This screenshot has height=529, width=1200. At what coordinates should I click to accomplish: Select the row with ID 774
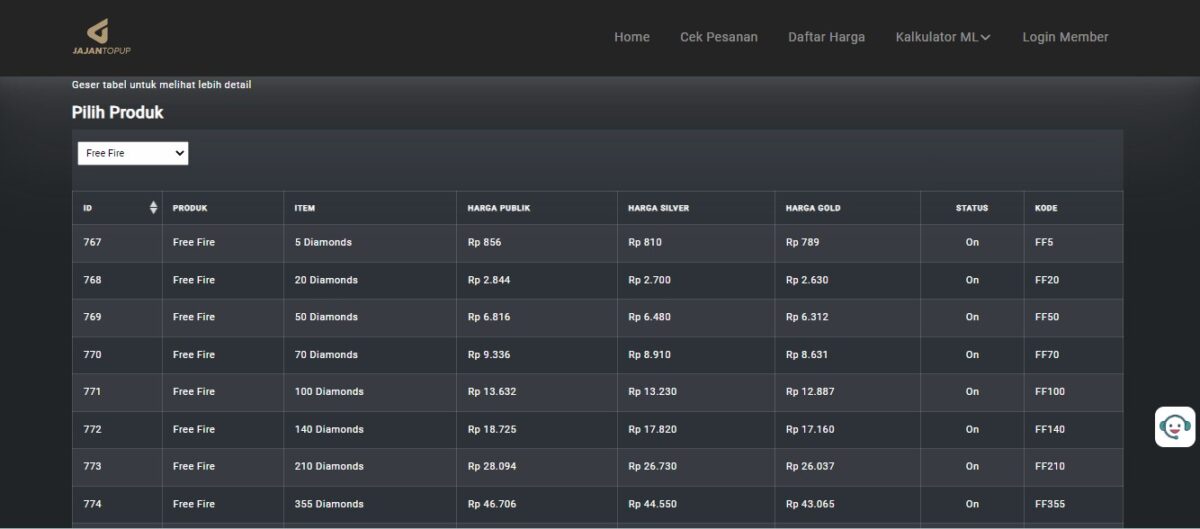coord(92,504)
